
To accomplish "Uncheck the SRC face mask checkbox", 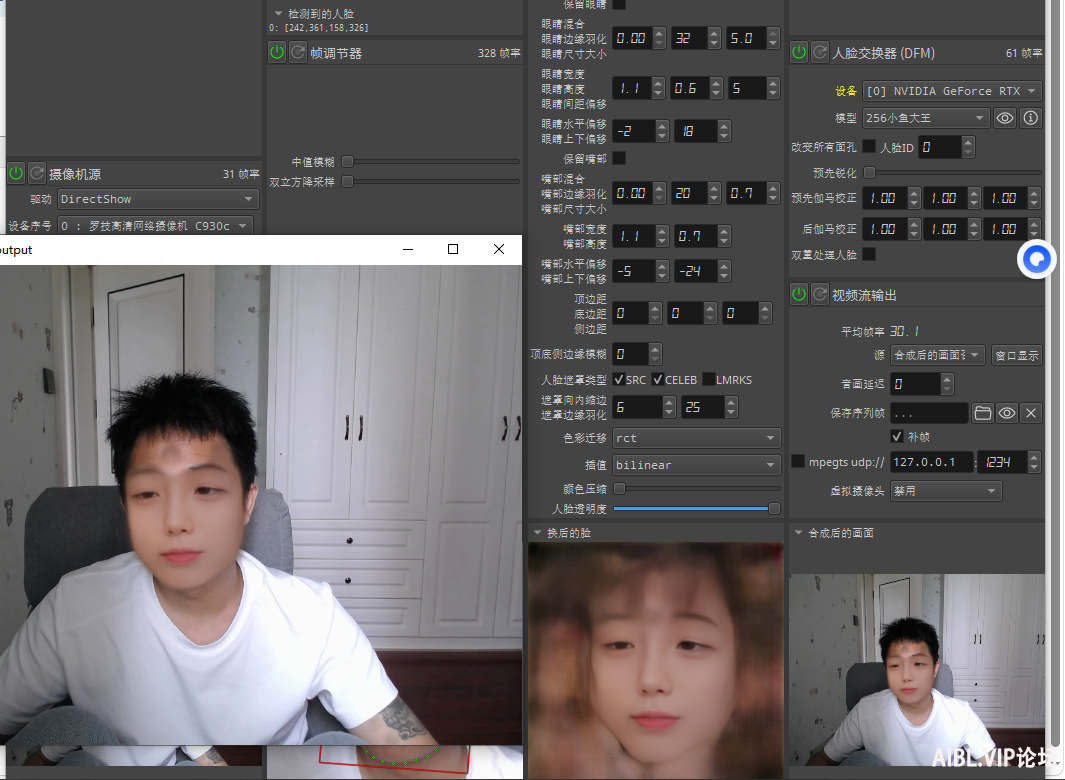I will point(618,379).
